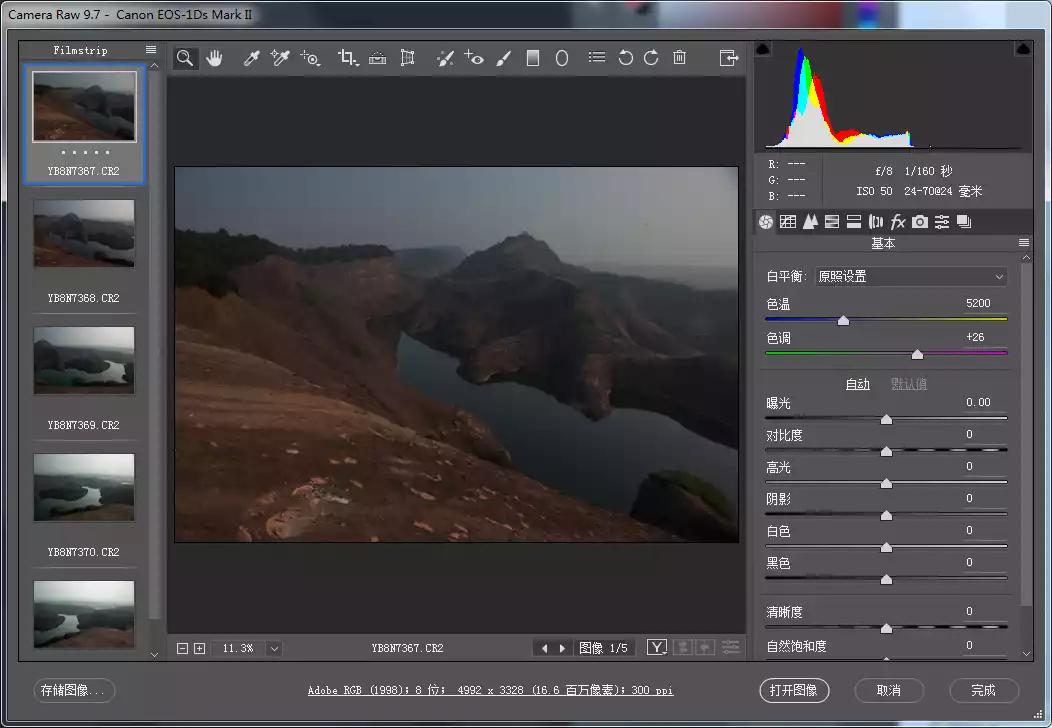1052x728 pixels.
Task: Click the 打开图像 button
Action: [794, 690]
